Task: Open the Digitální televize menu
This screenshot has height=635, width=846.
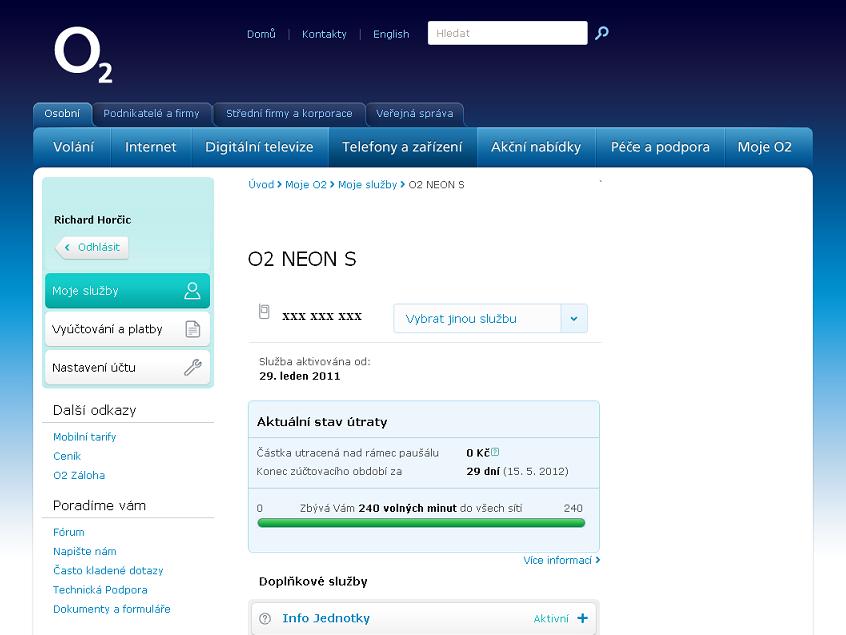Action: tap(260, 147)
